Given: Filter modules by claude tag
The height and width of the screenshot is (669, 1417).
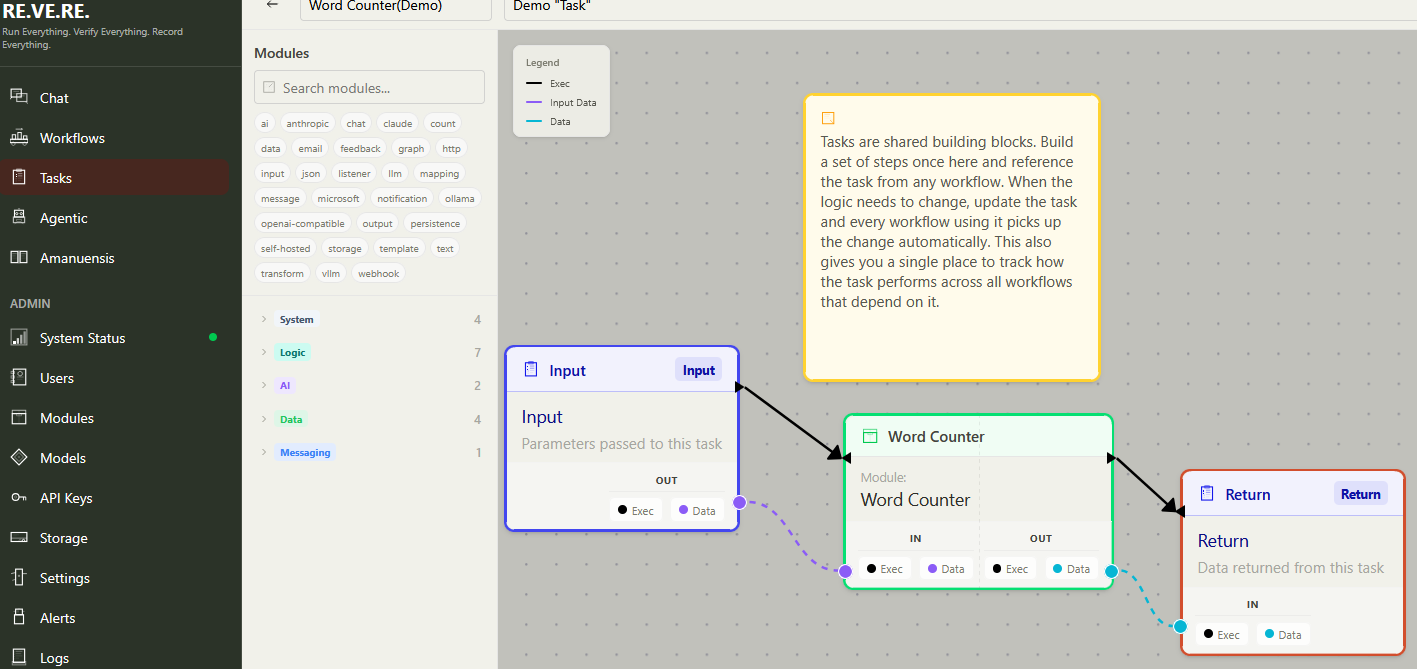Looking at the screenshot, I should click(x=397, y=124).
